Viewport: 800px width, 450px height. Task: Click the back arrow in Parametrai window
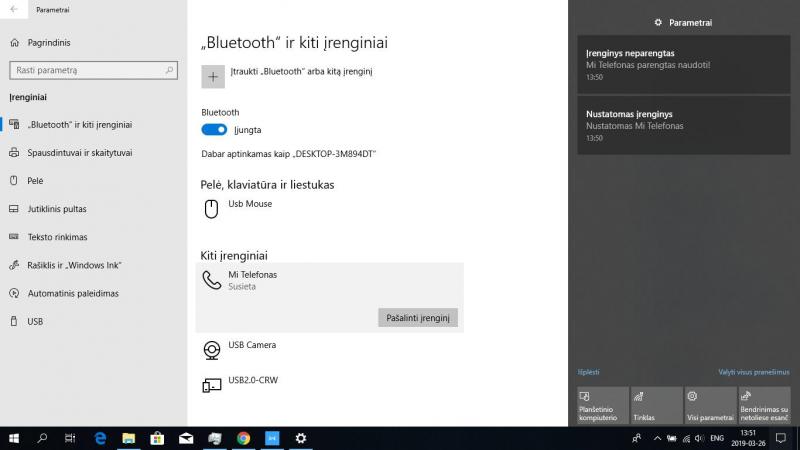pyautogui.click(x=14, y=9)
